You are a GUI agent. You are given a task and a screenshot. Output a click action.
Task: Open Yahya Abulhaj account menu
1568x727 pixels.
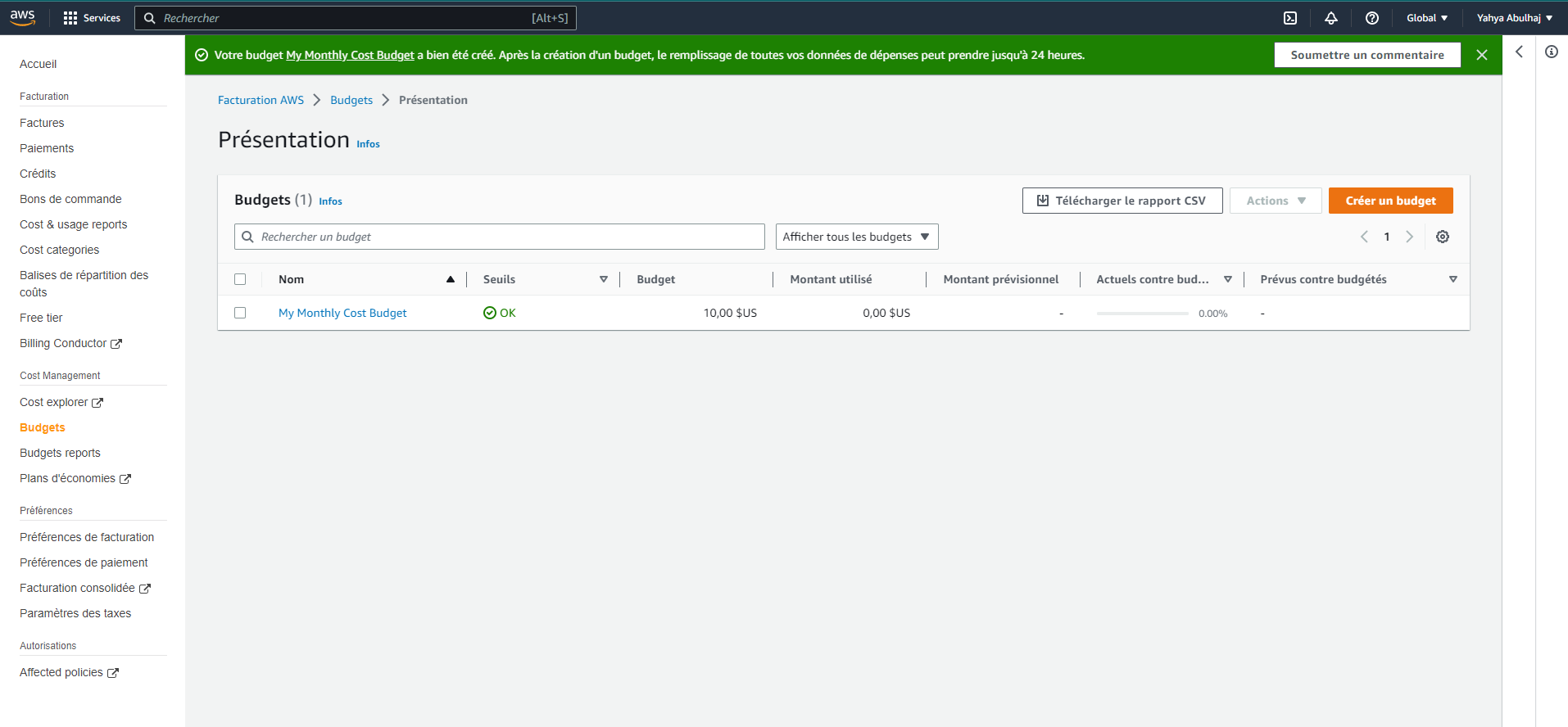[x=1515, y=18]
